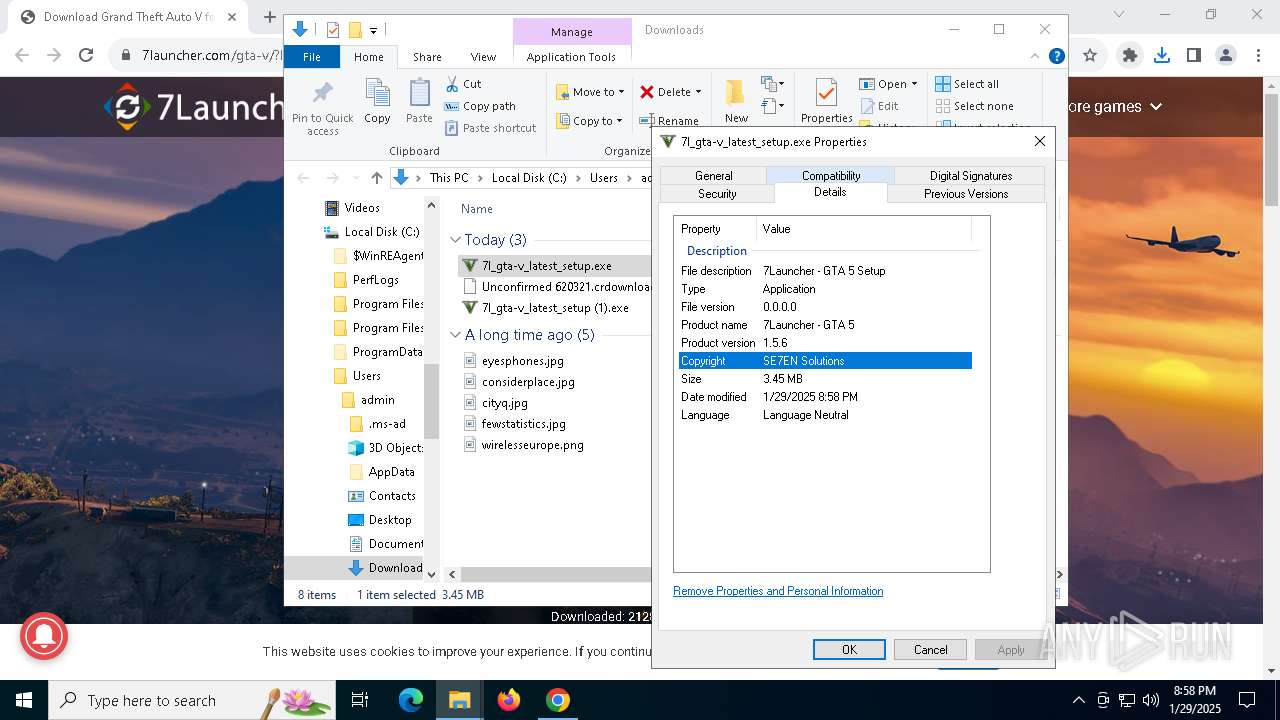Click Cancel in Properties dialog
The image size is (1280, 720).
click(930, 650)
